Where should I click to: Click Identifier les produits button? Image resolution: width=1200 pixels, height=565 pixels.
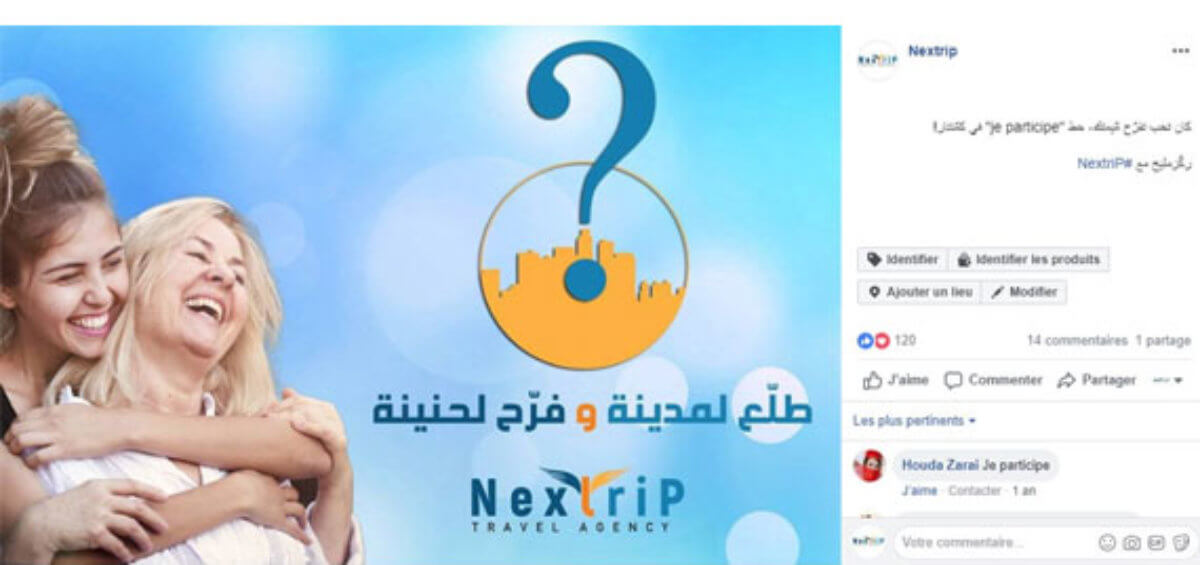point(1028,260)
